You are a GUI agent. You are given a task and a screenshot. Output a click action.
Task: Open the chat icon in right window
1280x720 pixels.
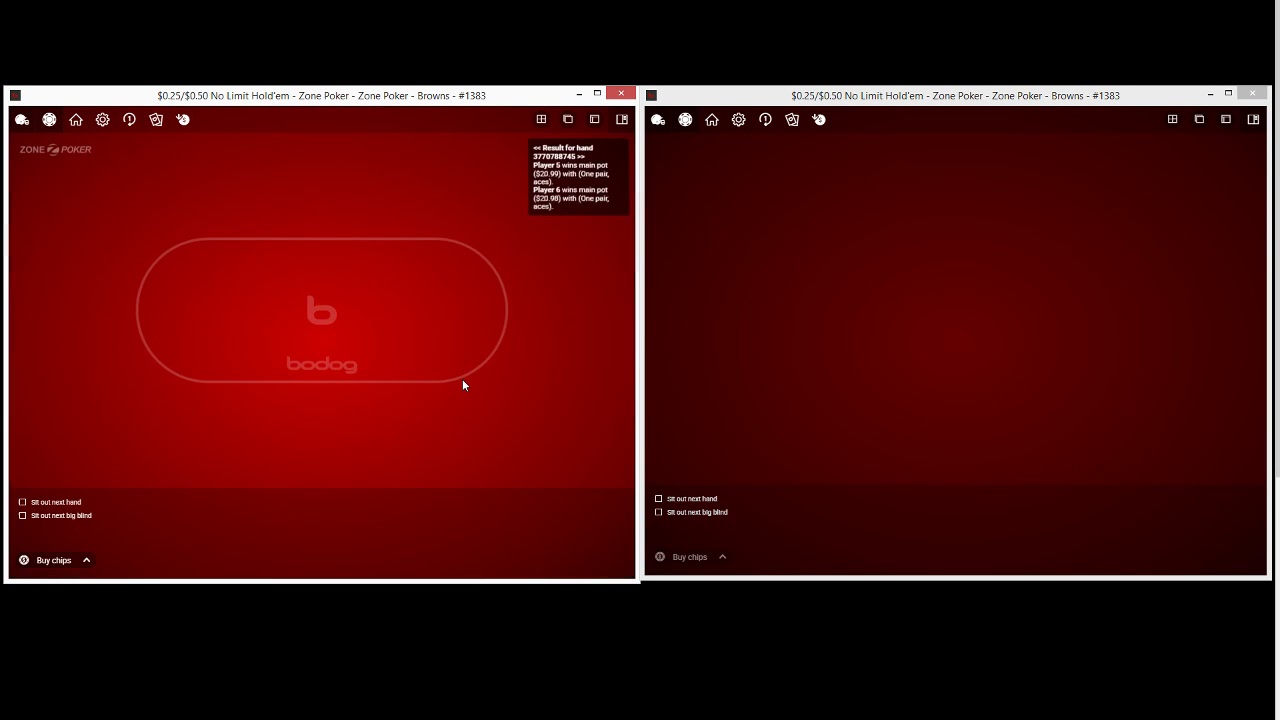coord(658,120)
